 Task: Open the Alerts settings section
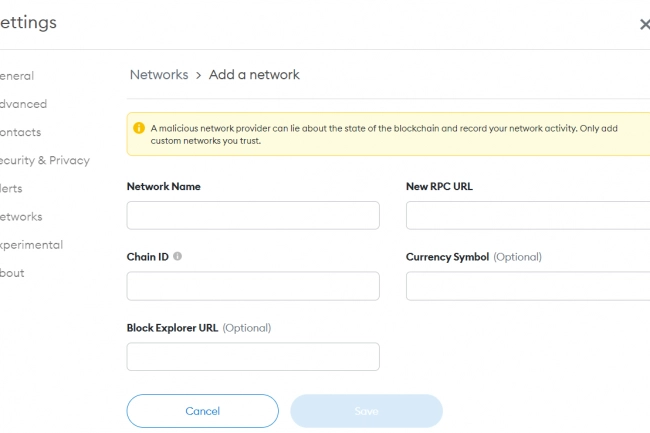click(x=12, y=188)
